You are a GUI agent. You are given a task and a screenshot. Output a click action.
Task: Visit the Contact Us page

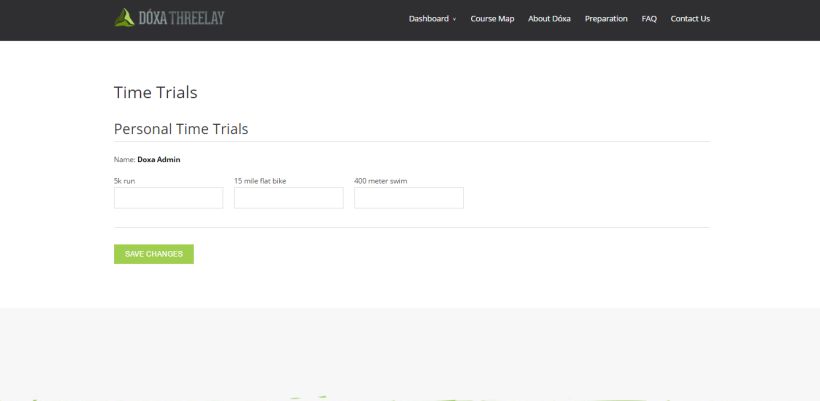pyautogui.click(x=690, y=19)
